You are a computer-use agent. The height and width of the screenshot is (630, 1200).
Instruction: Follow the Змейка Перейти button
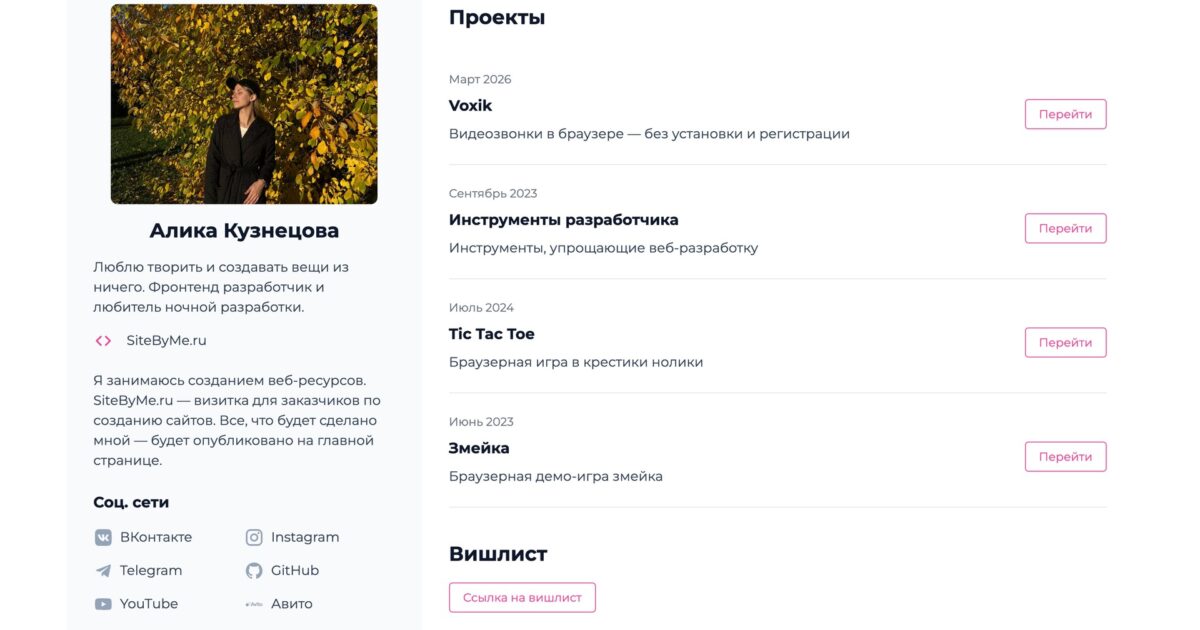click(1065, 456)
